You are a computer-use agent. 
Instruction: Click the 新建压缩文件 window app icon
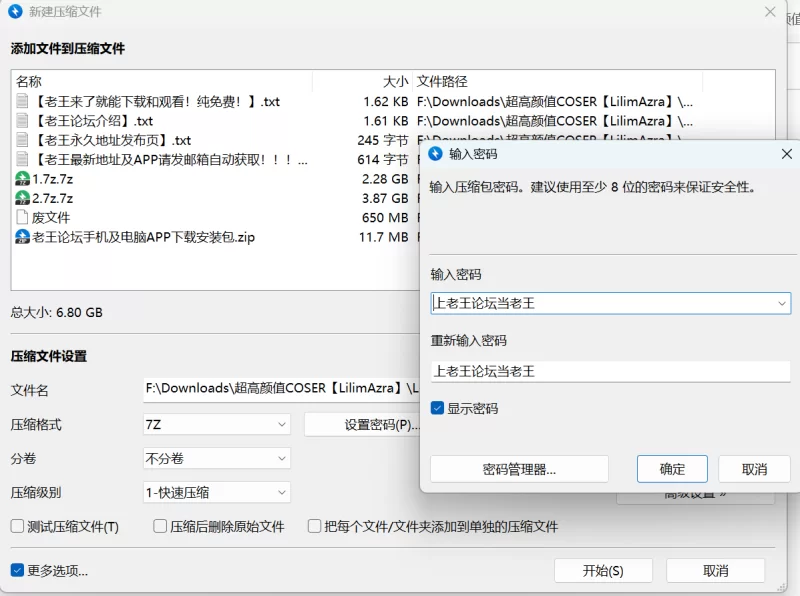click(15, 11)
